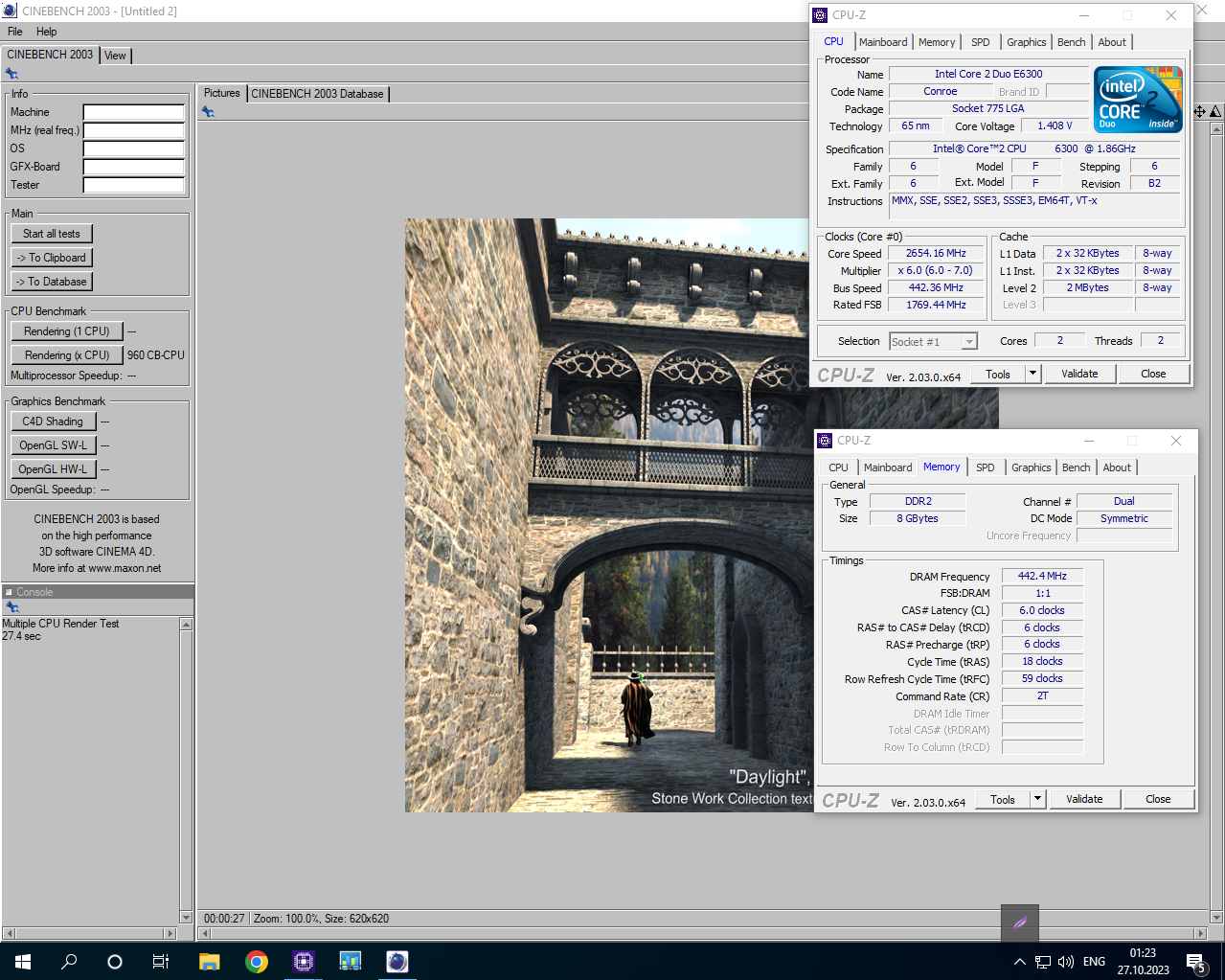Image resolution: width=1225 pixels, height=980 pixels.
Task: Run OpenGL HW-L benchmark
Action: point(54,469)
